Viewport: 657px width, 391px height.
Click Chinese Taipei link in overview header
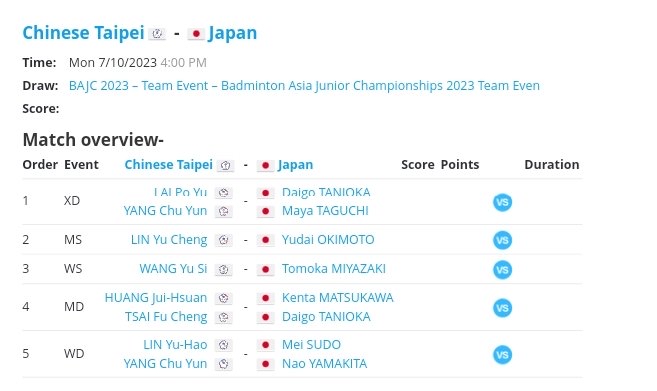click(168, 164)
